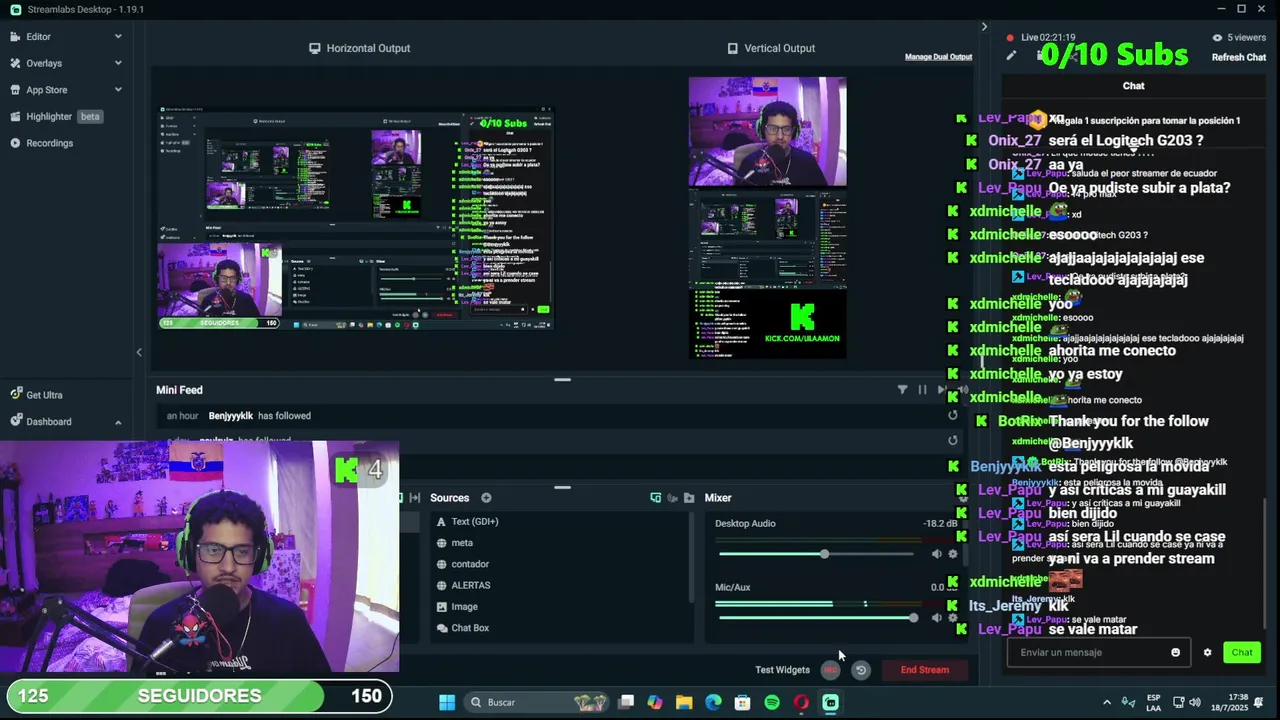Pause the Mini Feed alerts
The image size is (1280, 720).
coord(922,390)
